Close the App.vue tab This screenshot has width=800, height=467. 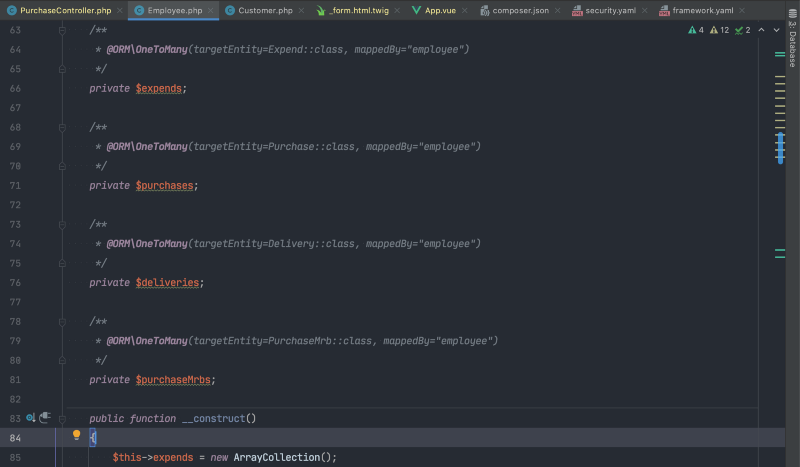(464, 10)
